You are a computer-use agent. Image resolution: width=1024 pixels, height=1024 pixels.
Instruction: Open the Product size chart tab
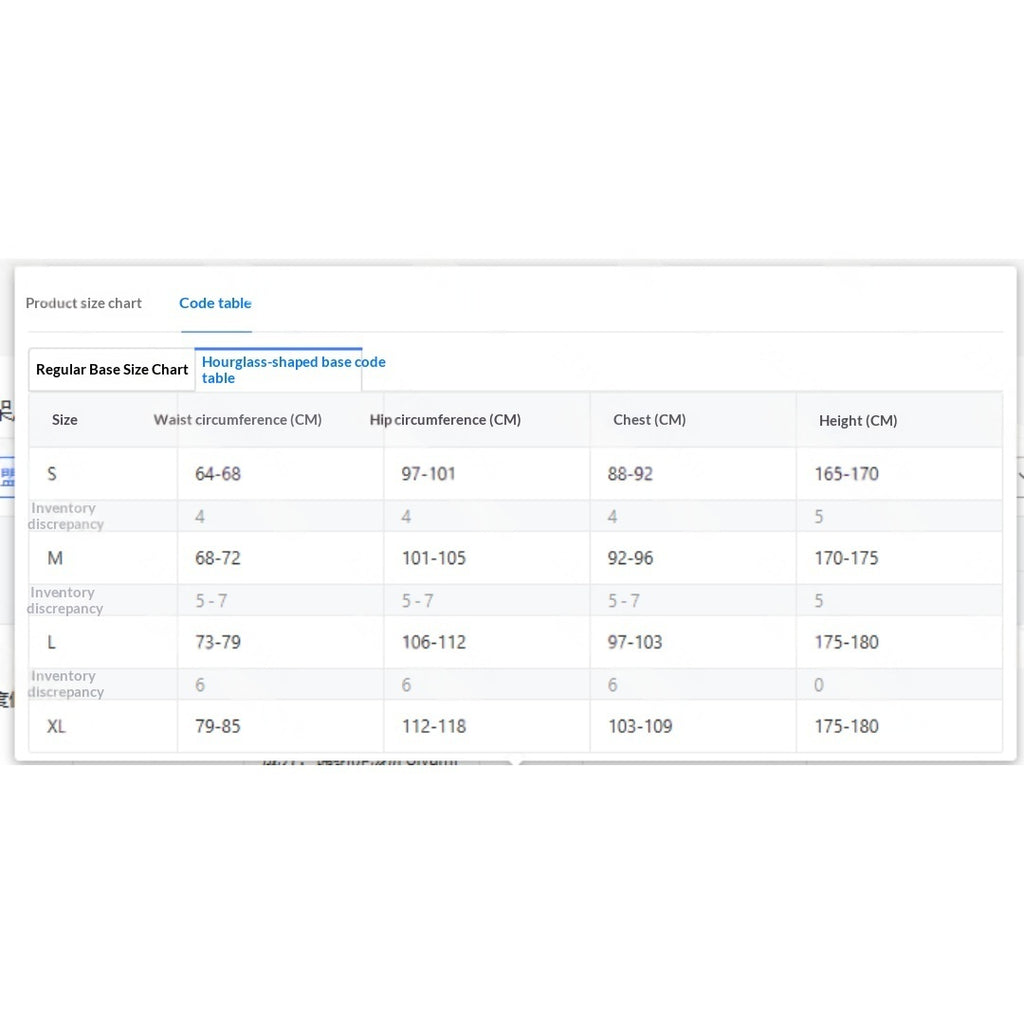click(x=84, y=303)
